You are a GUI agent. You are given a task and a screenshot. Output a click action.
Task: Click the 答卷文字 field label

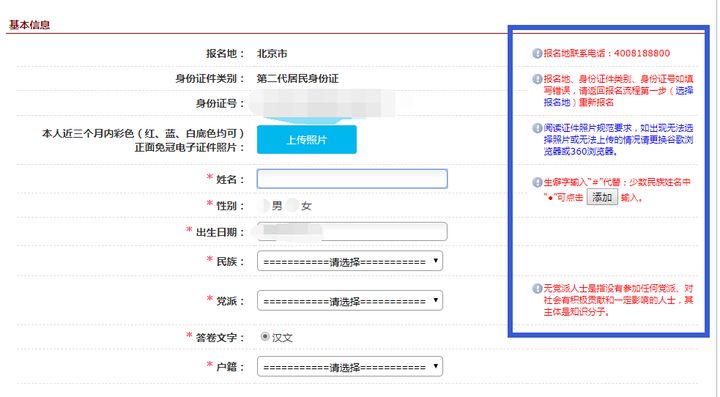[219, 338]
